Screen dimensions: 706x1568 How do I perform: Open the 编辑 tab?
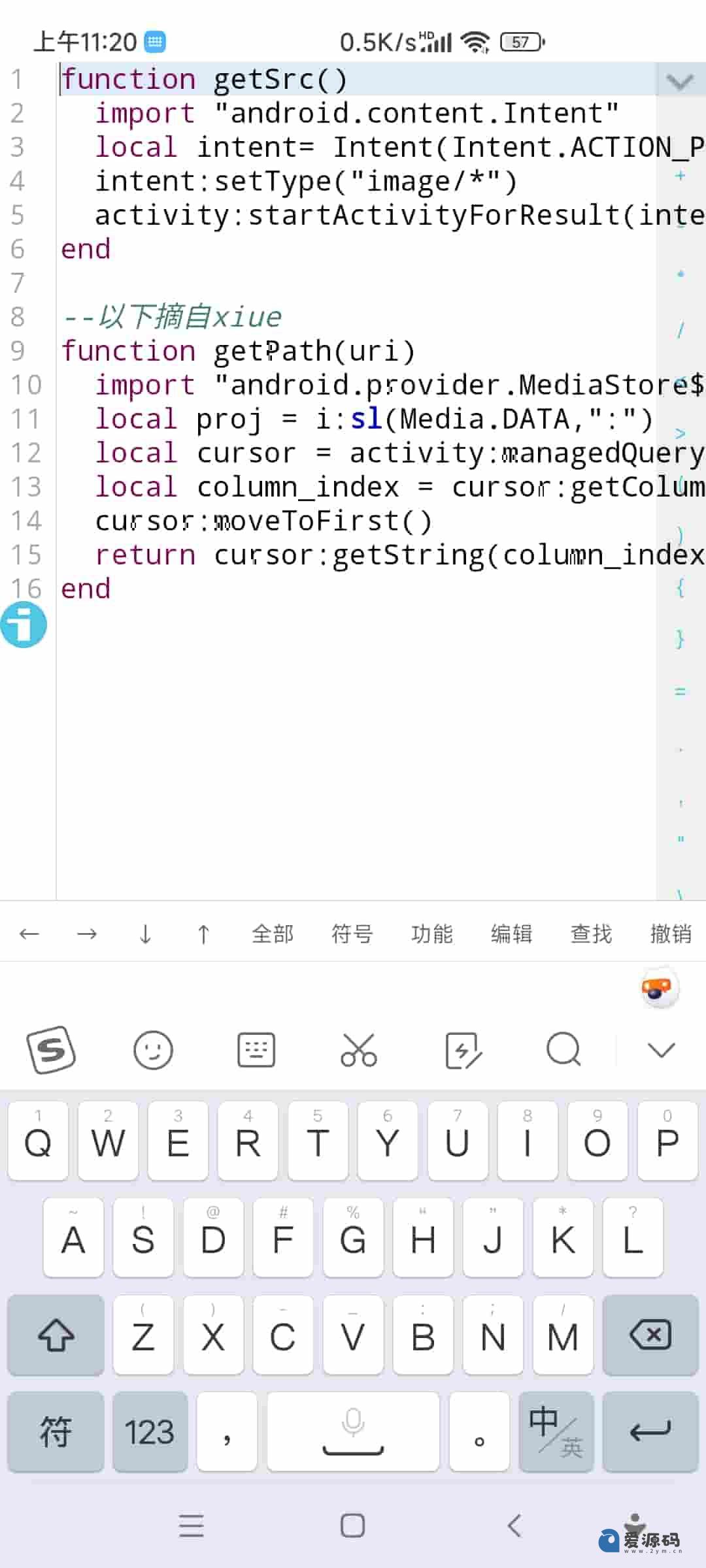pos(511,934)
